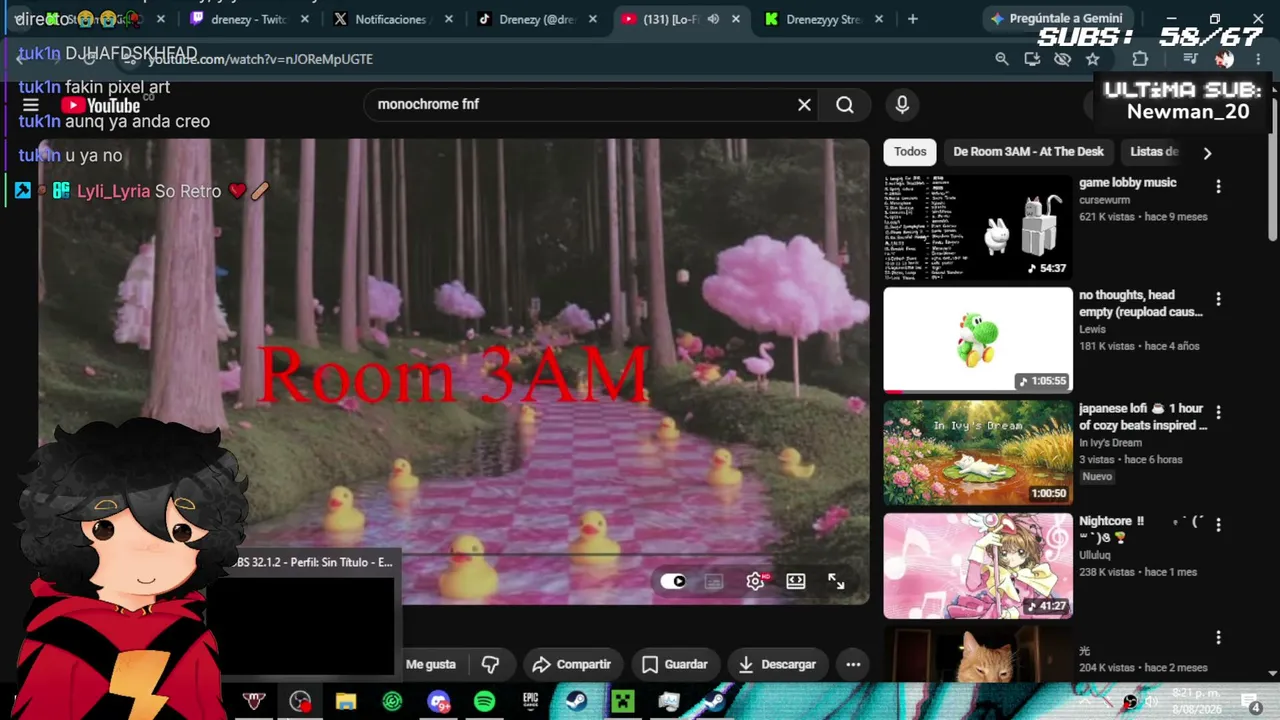Open options for 'no thoughts, head empty' video
Image resolution: width=1280 pixels, height=720 pixels.
pyautogui.click(x=1218, y=299)
